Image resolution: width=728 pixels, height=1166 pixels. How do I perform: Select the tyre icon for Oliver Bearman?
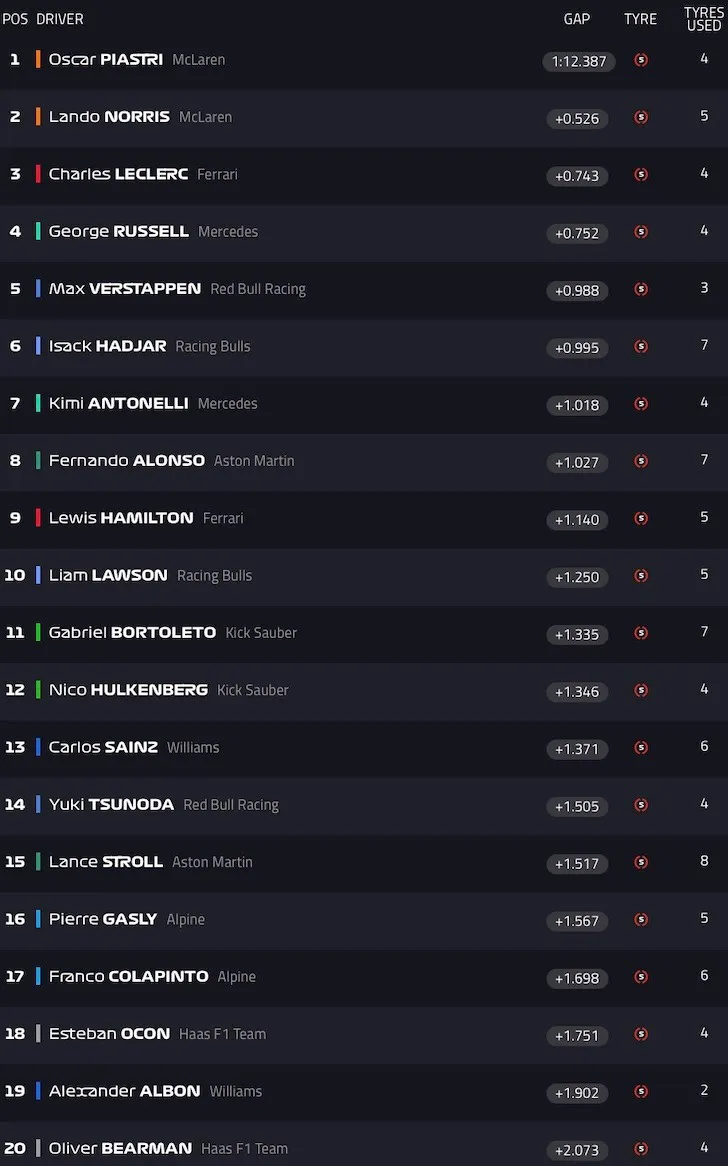tap(641, 1149)
